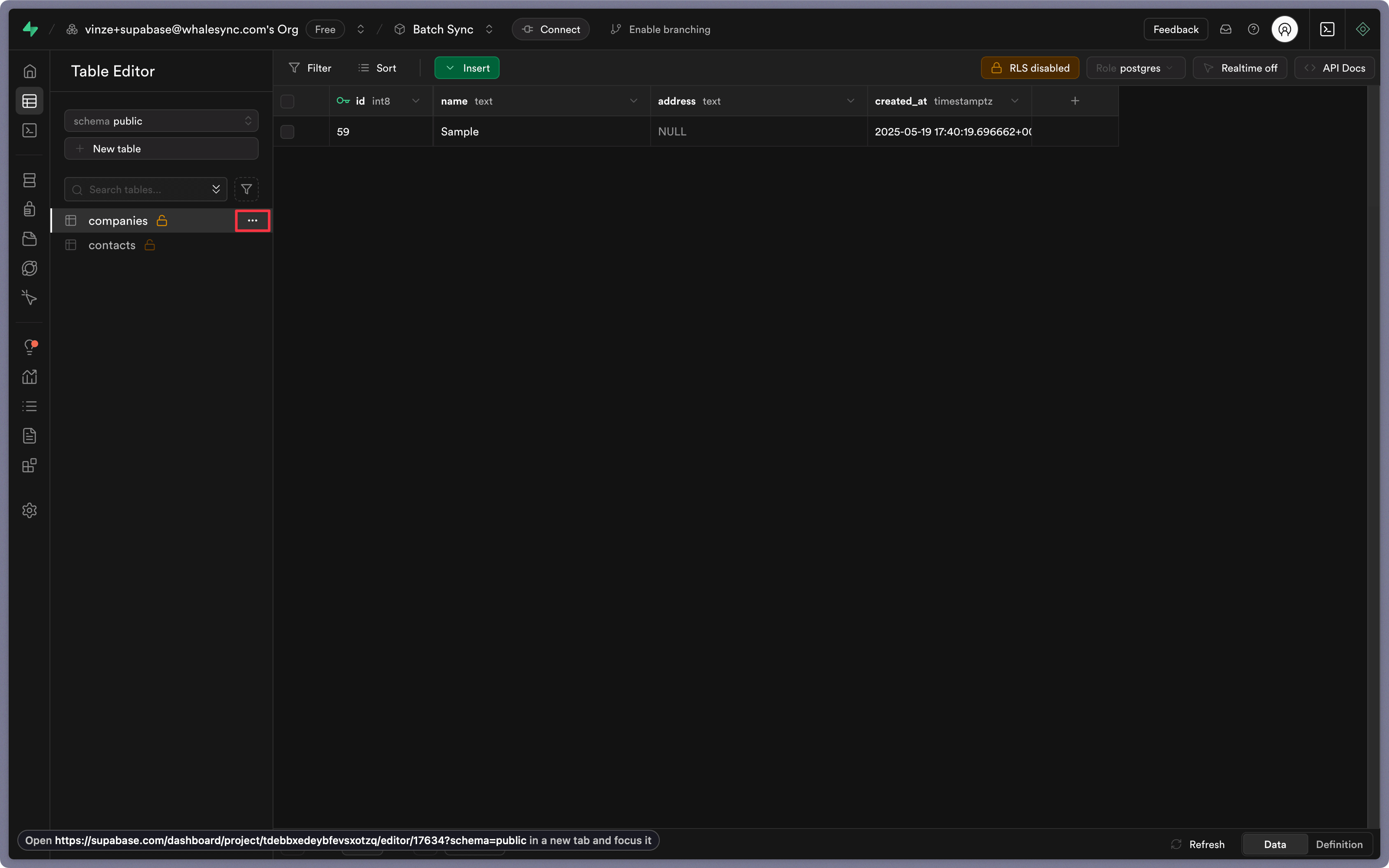This screenshot has width=1389, height=868.
Task: Open the Insert dropdown button
Action: coord(467,68)
